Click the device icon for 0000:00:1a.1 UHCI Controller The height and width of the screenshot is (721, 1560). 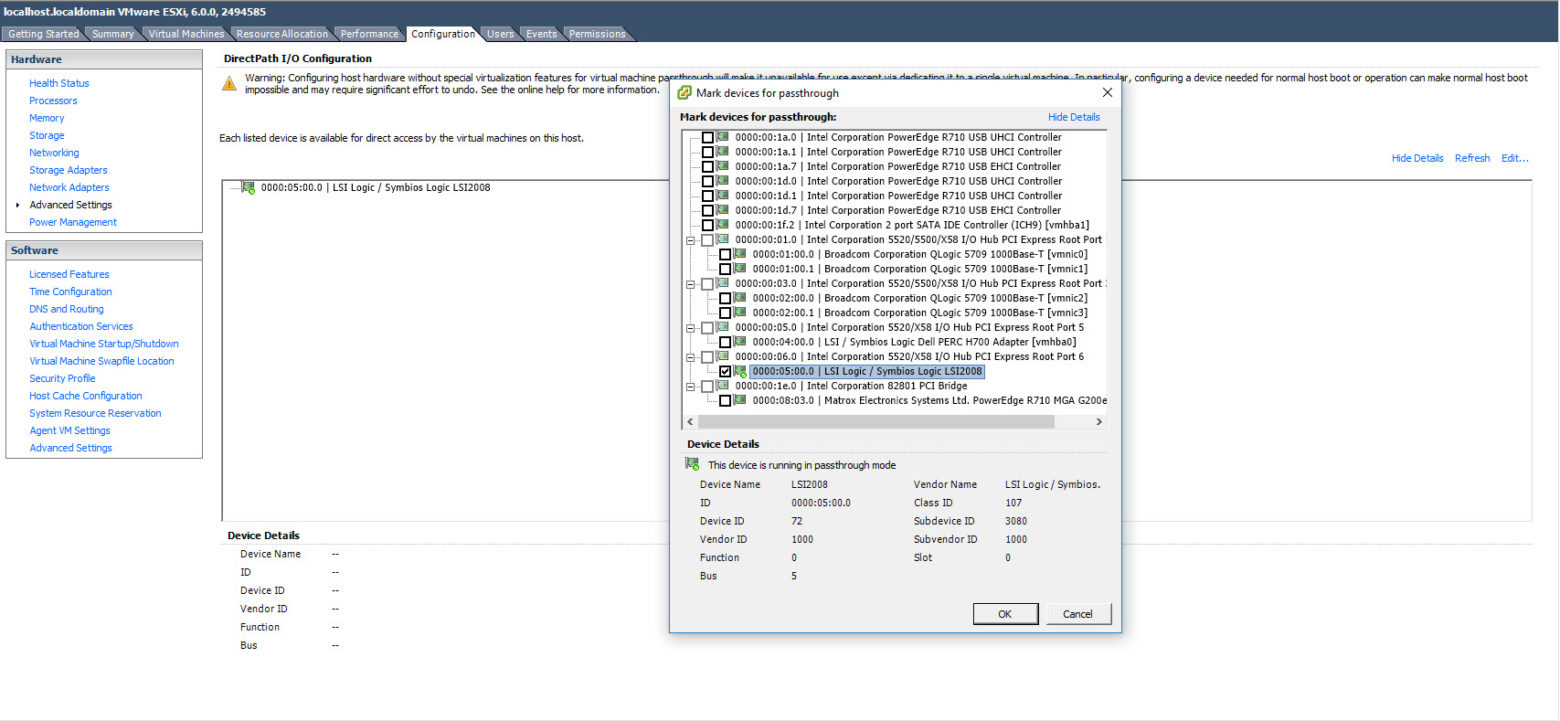[723, 152]
